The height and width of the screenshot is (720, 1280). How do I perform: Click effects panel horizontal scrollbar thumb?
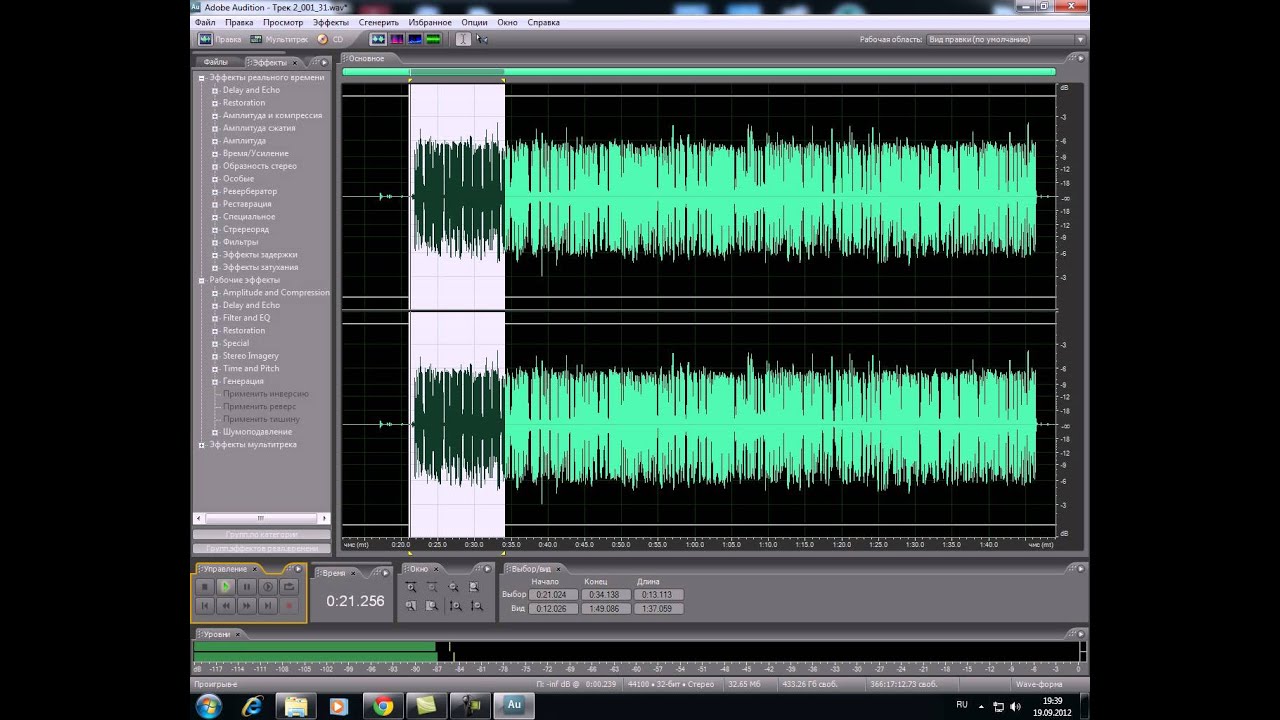(x=261, y=518)
